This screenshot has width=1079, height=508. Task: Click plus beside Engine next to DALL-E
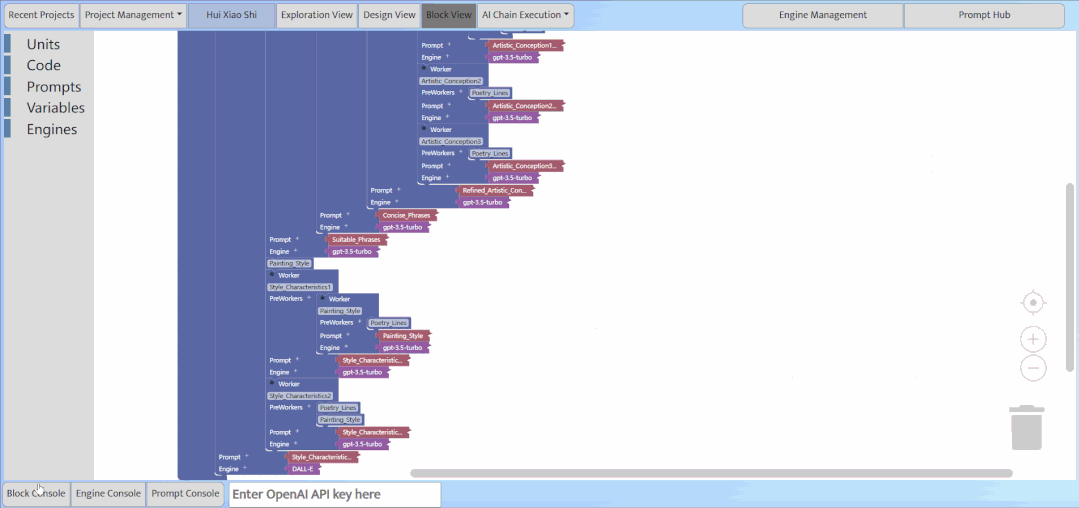244,469
